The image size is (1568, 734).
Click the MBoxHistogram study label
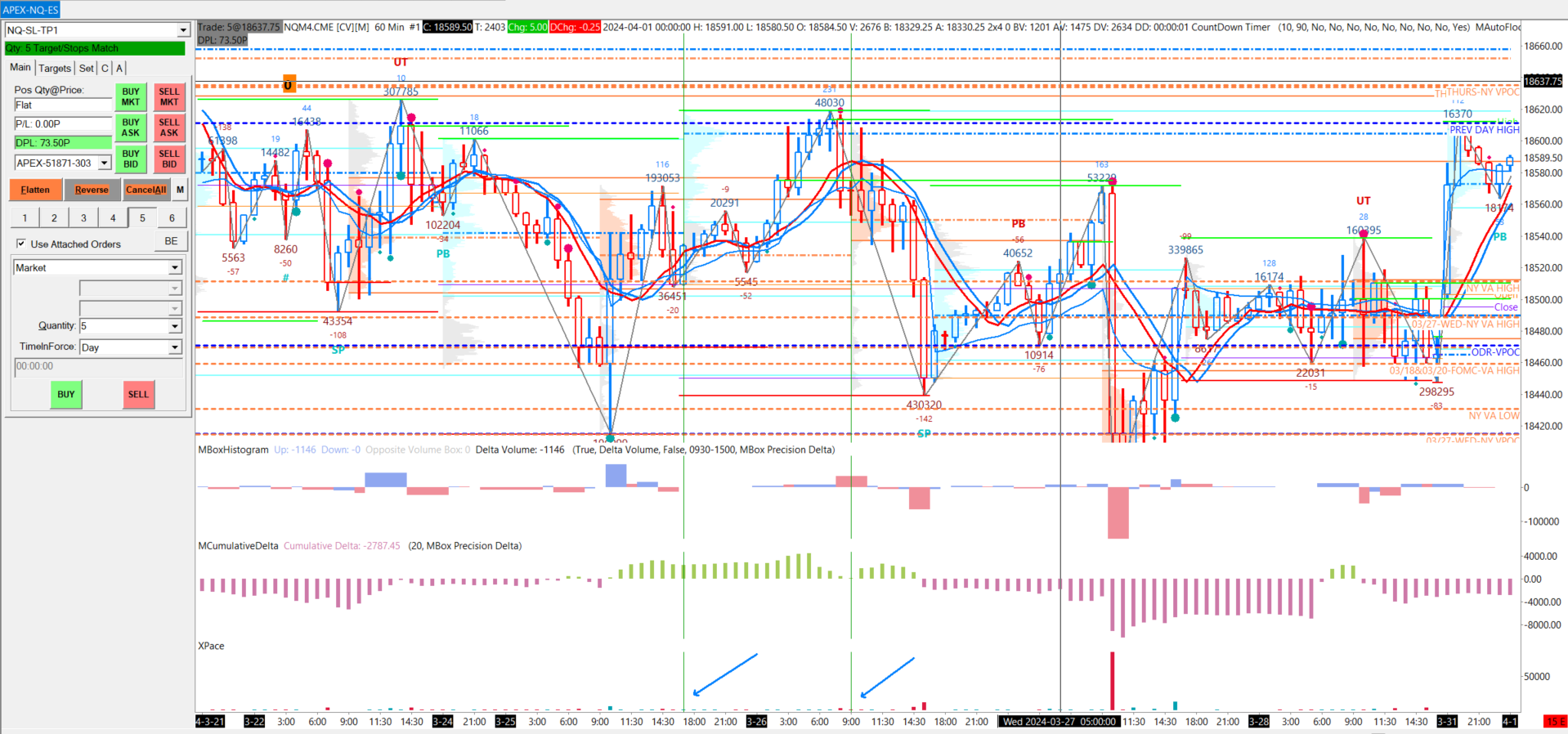233,450
